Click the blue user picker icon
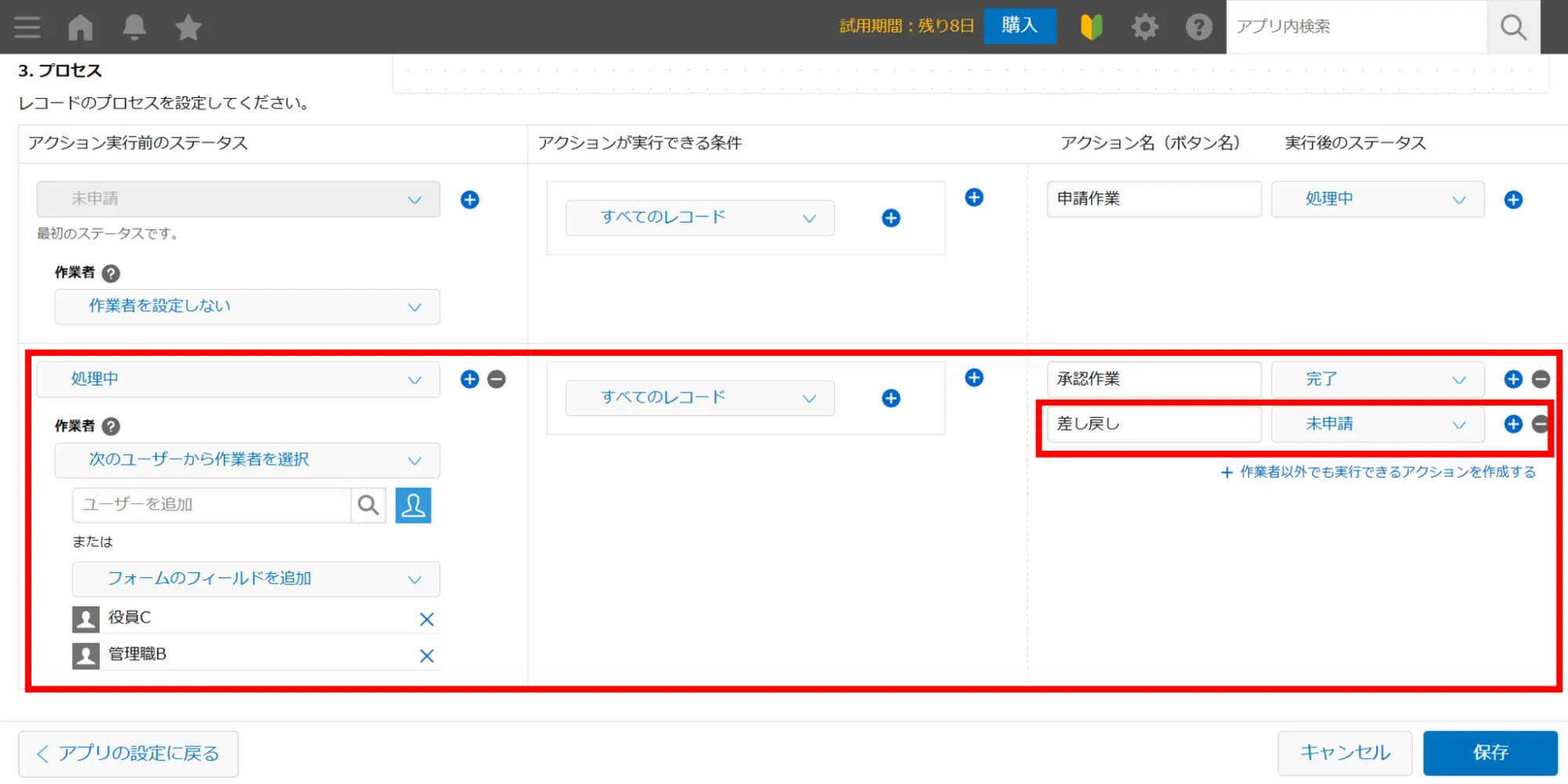 point(413,505)
